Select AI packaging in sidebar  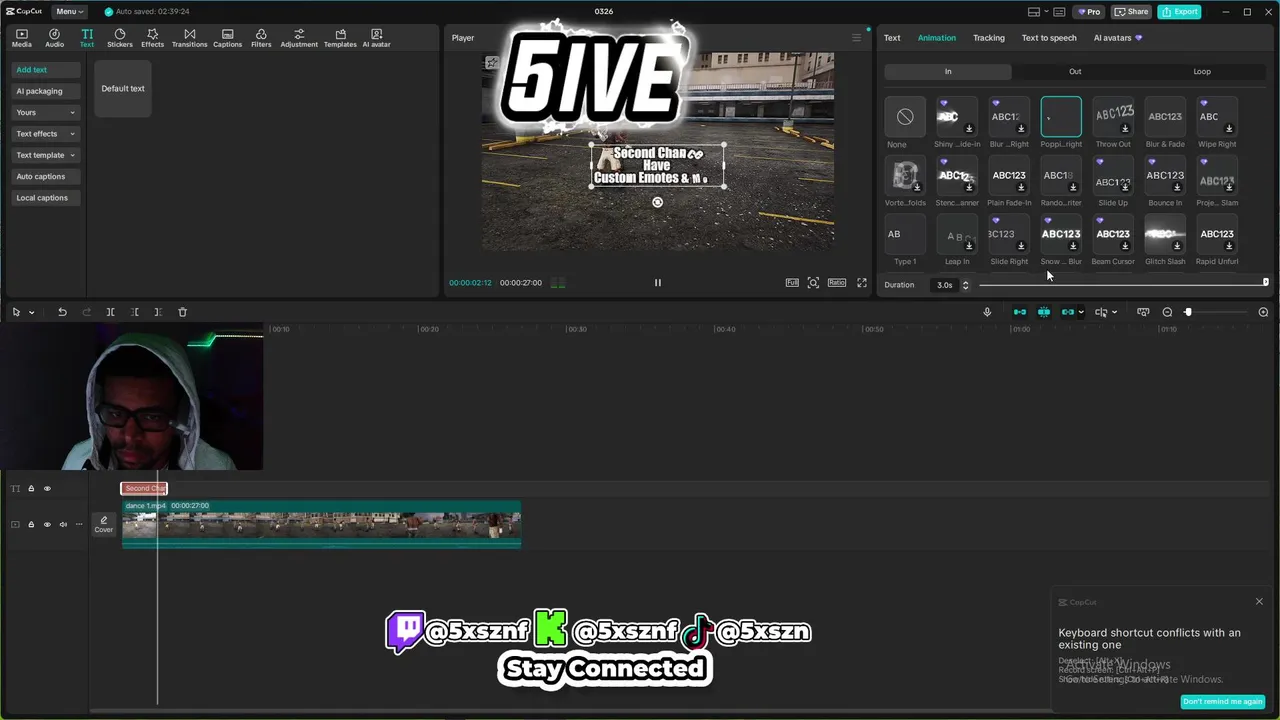(46, 91)
